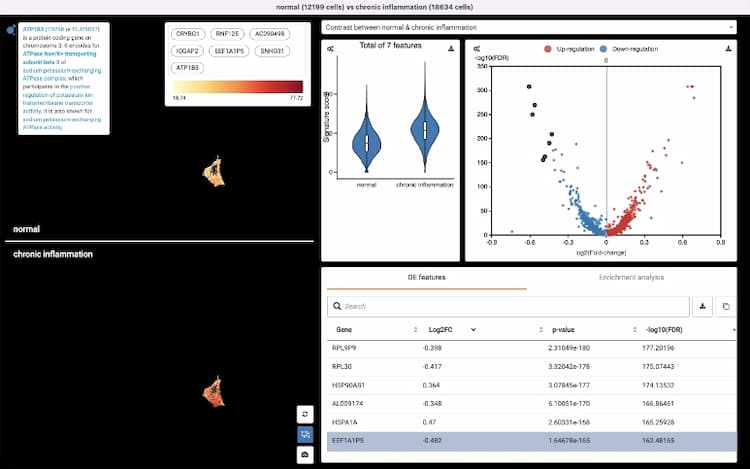Select the DE features tab

pos(426,277)
